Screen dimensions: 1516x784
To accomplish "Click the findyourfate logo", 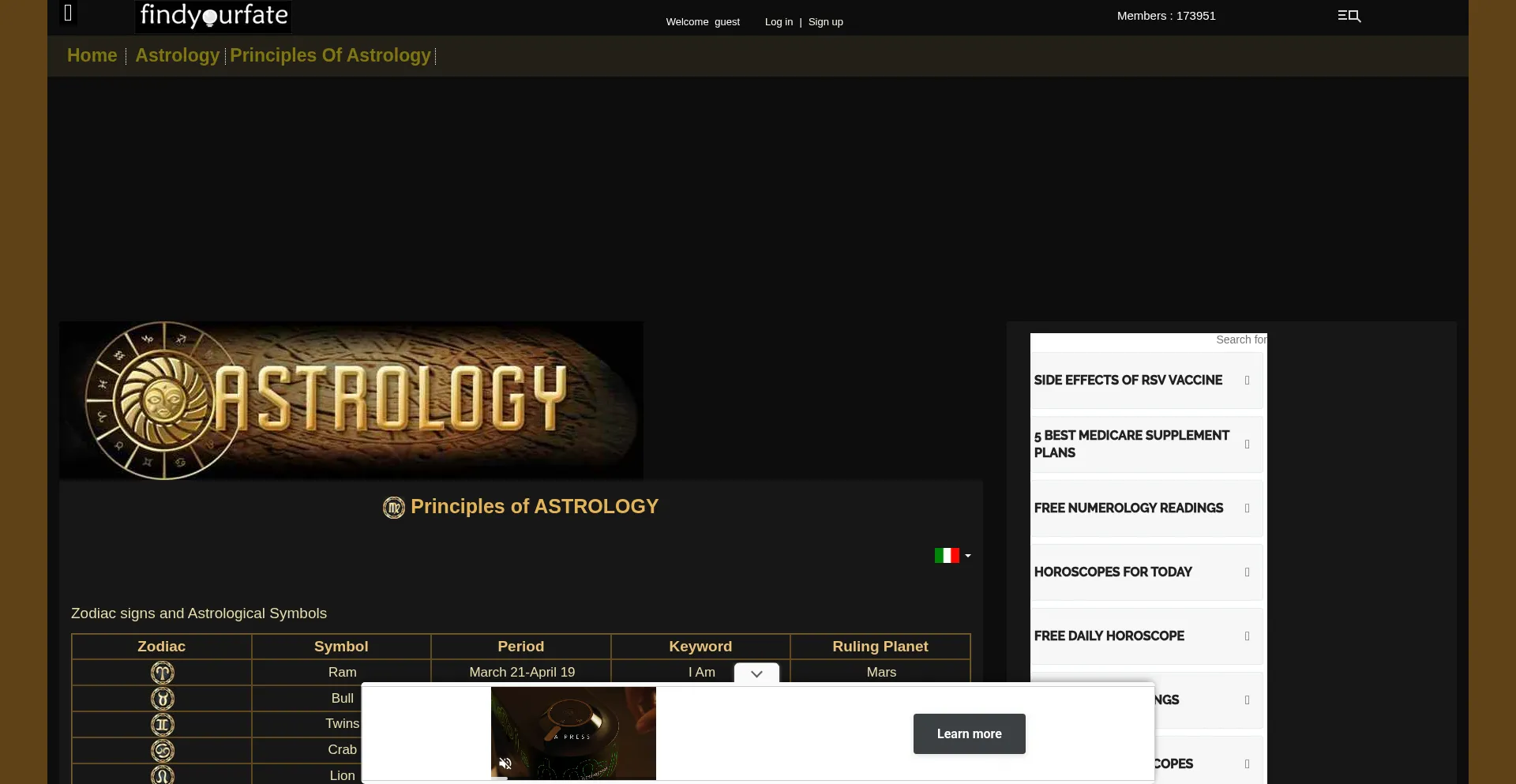I will (x=213, y=16).
